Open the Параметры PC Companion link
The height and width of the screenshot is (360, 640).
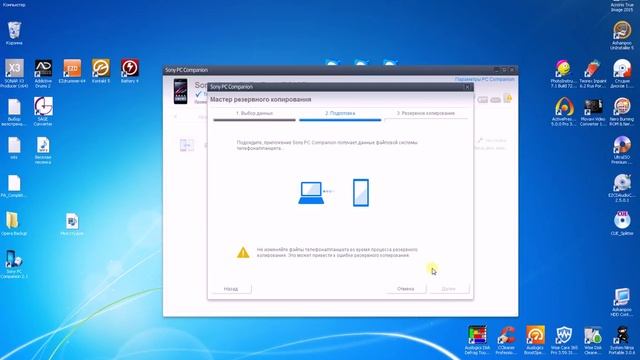(x=484, y=79)
